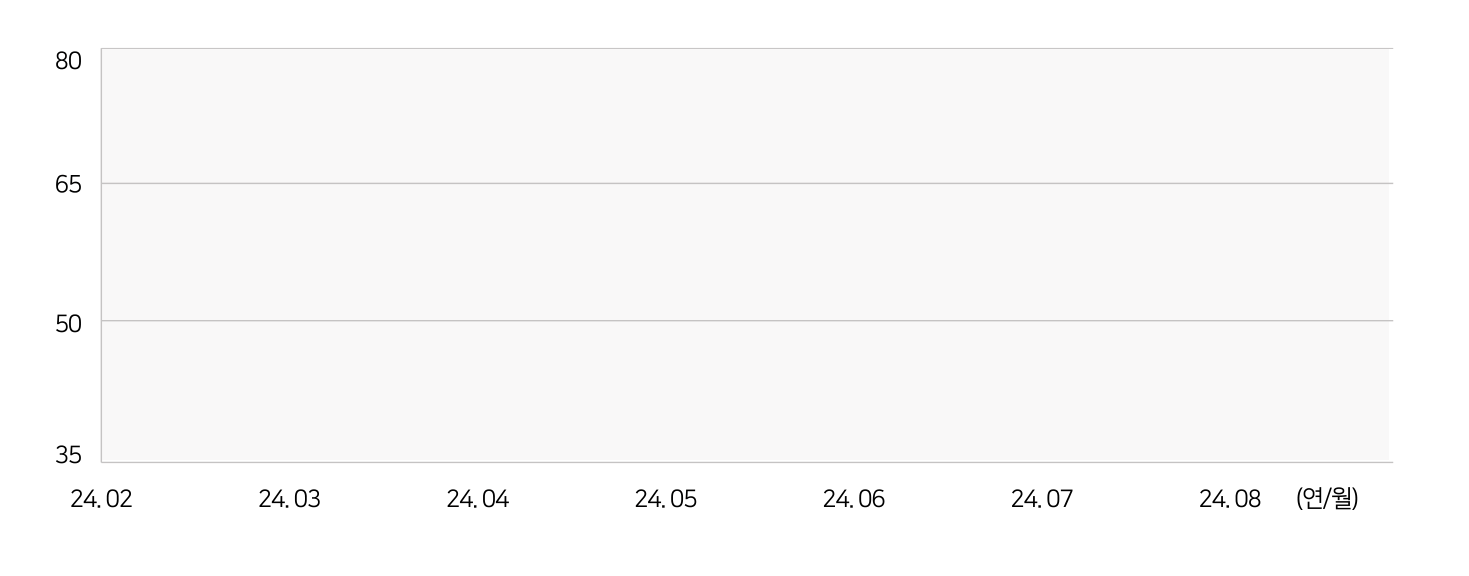The height and width of the screenshot is (576, 1469).
Task: Click plot band between 80 and 65 gridlines
Action: pos(746,116)
